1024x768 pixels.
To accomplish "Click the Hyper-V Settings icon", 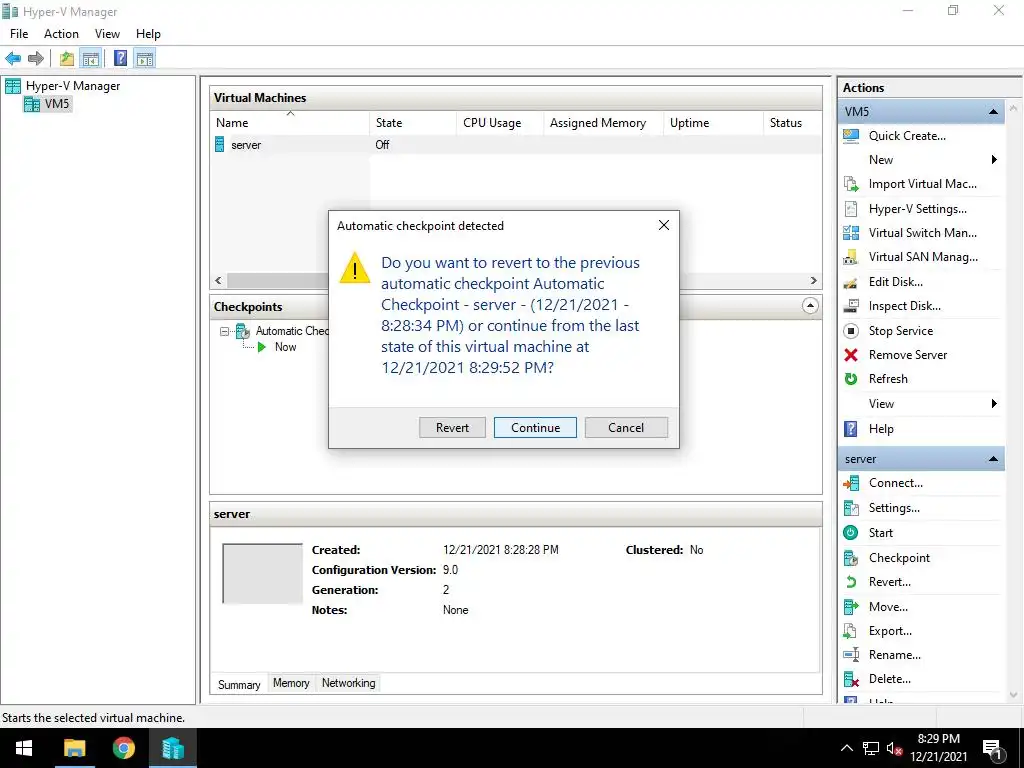I will pos(851,209).
